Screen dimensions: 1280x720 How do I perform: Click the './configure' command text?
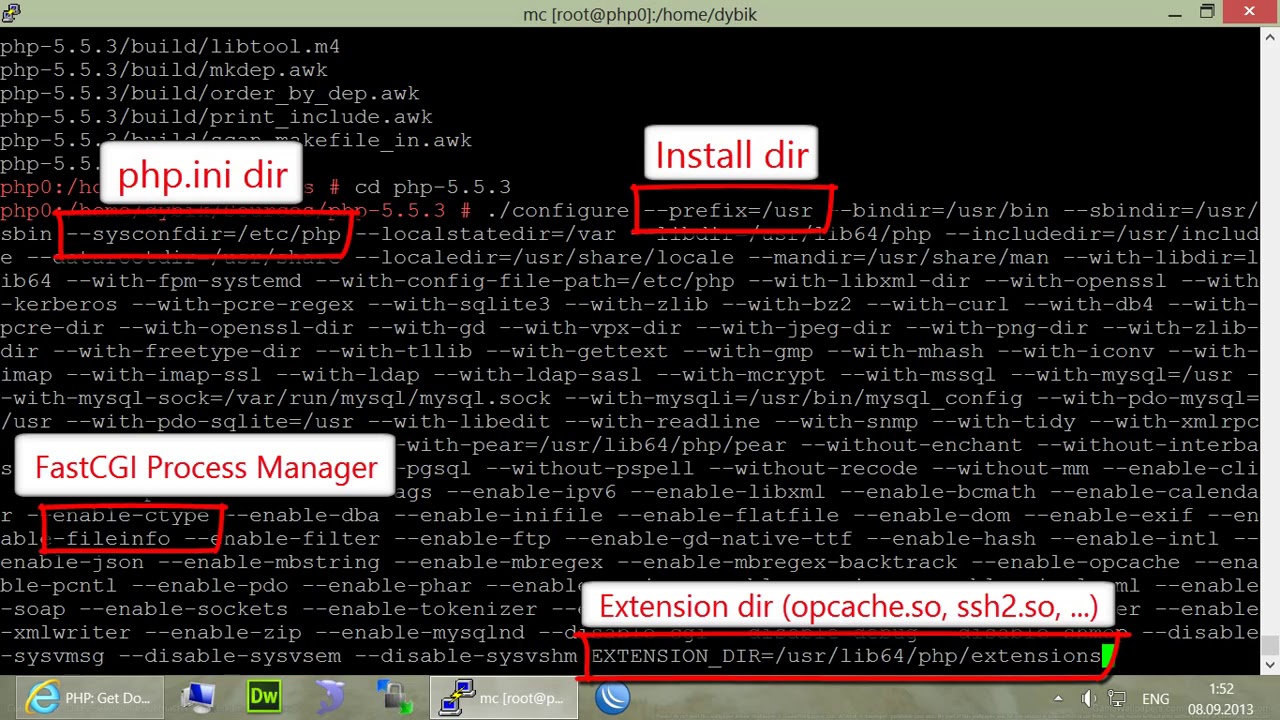tap(558, 211)
